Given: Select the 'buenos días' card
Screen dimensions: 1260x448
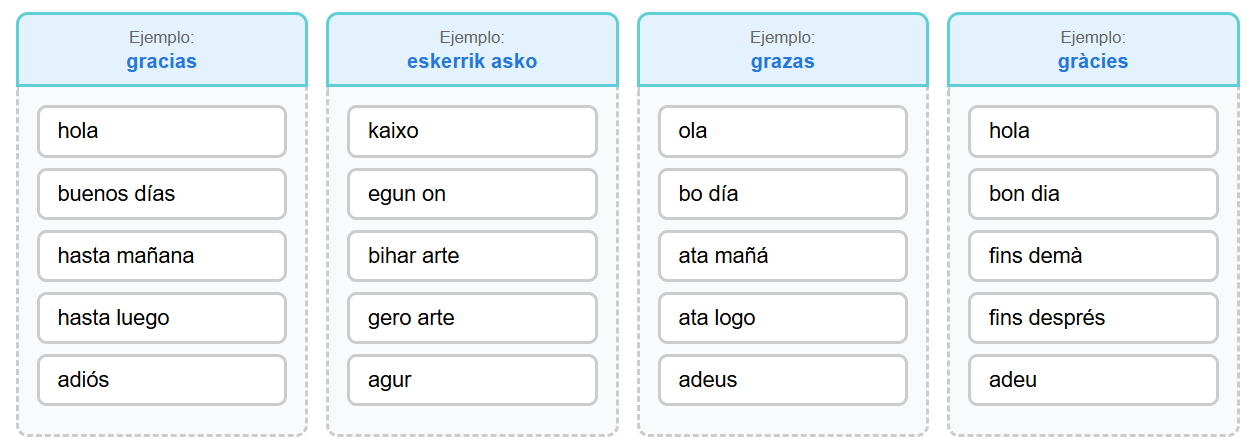Looking at the screenshot, I should click(x=162, y=194).
